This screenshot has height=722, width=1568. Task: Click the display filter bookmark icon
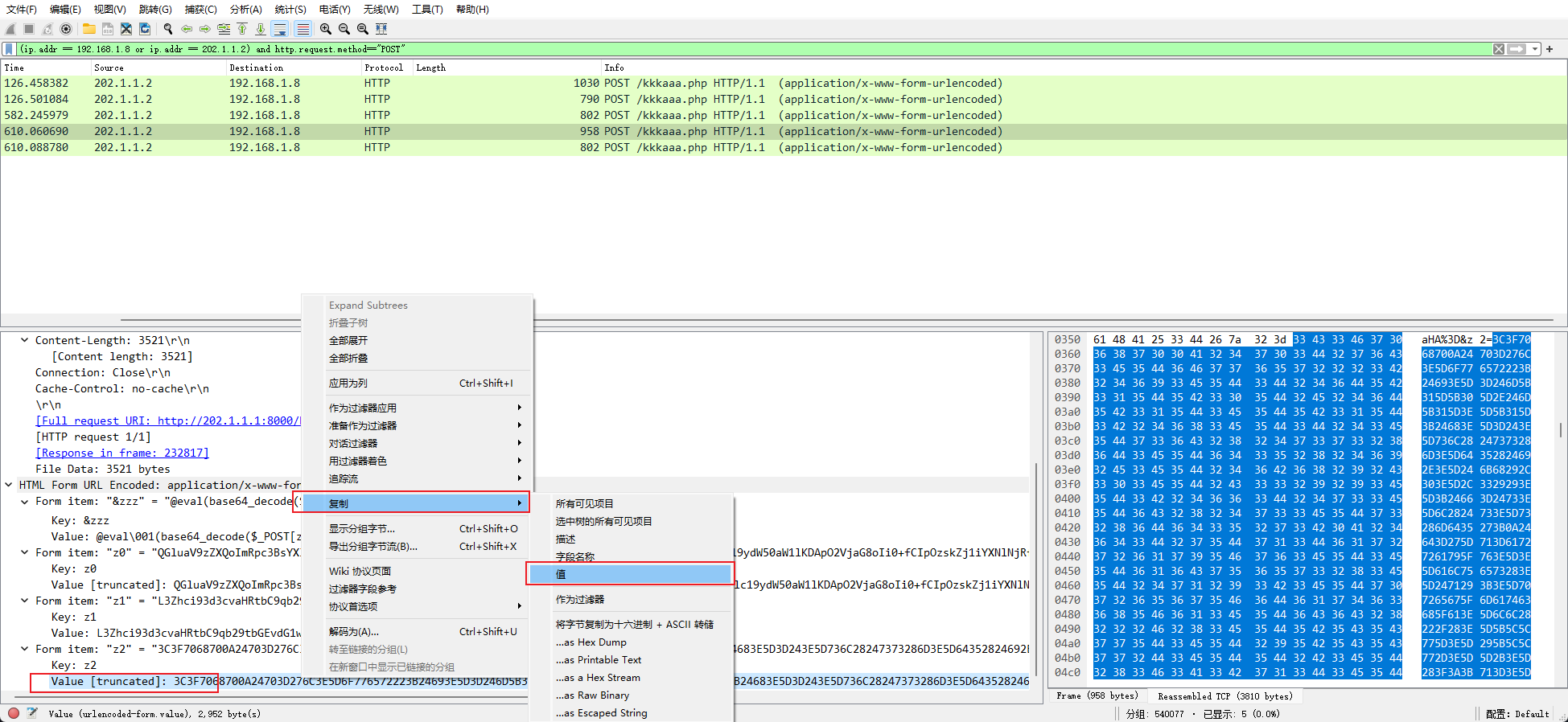point(9,49)
